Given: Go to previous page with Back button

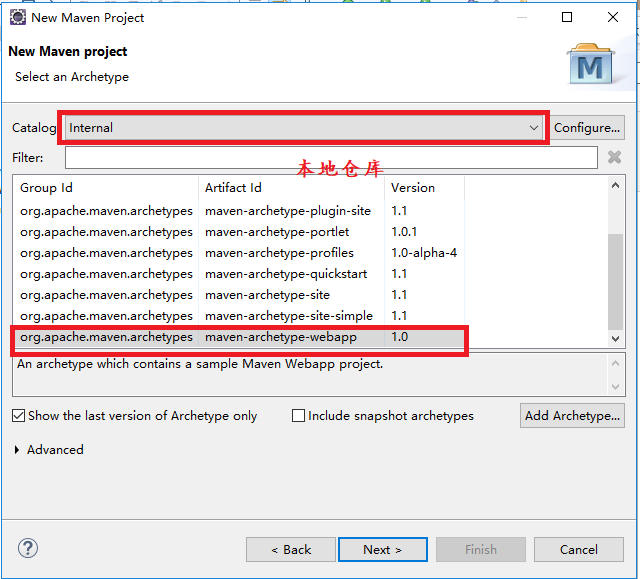Looking at the screenshot, I should pos(291,550).
